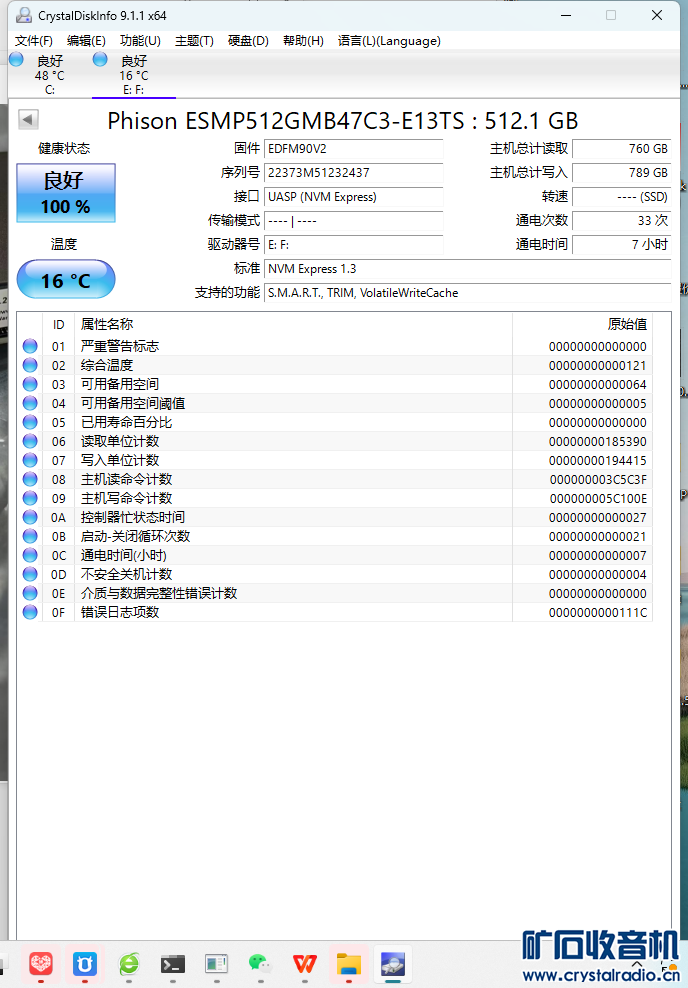
Task: Open the 文件(F) menu
Action: pyautogui.click(x=33, y=41)
